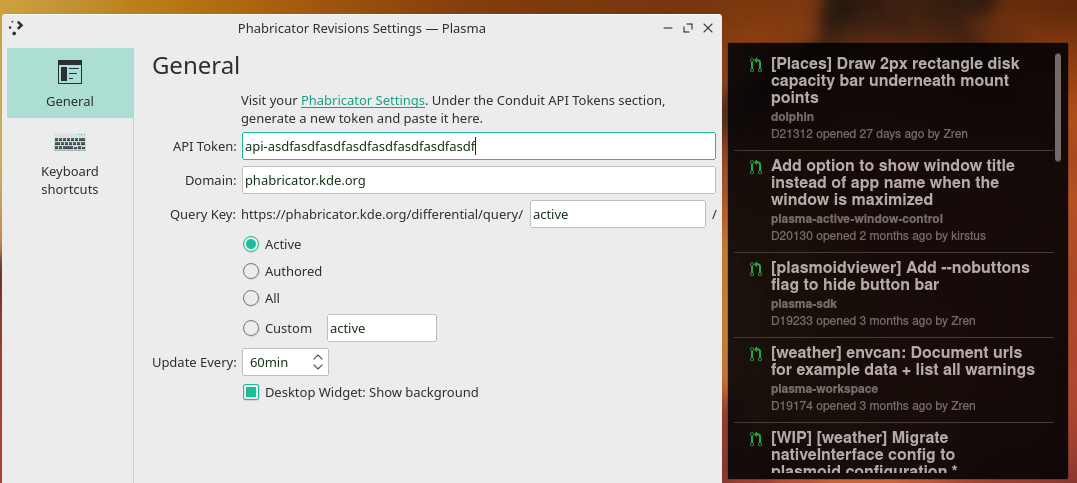Select the All radio button
Viewport: 1077px width, 483px height.
(x=251, y=298)
